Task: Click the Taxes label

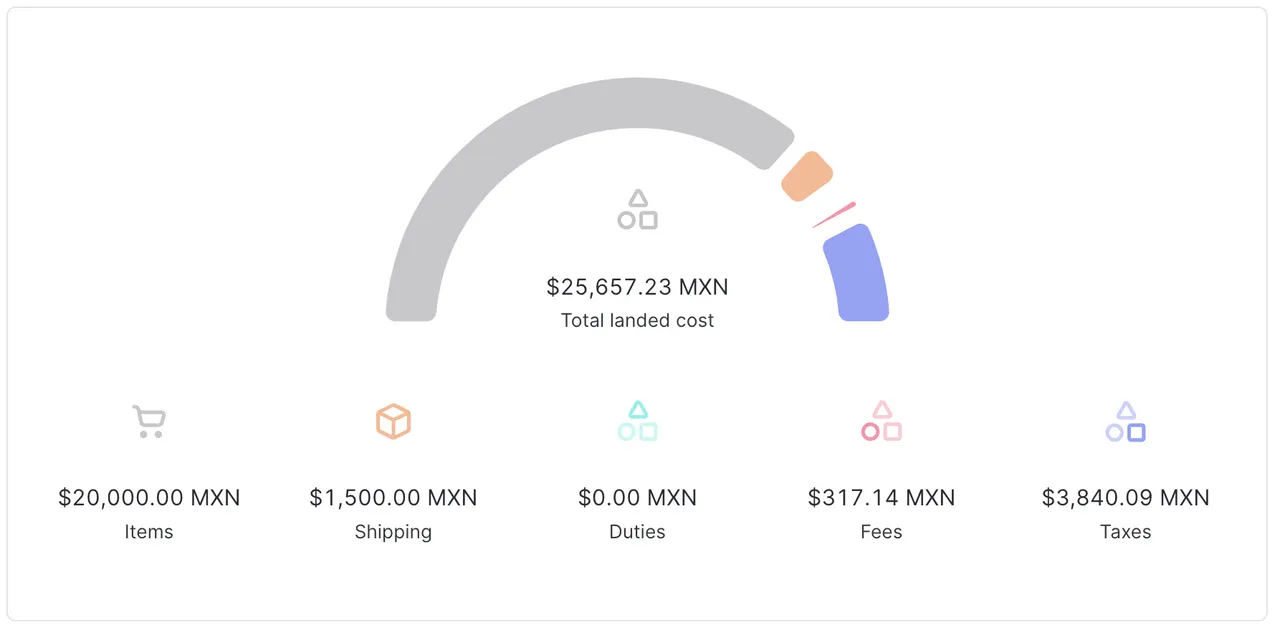Action: pyautogui.click(x=1125, y=532)
